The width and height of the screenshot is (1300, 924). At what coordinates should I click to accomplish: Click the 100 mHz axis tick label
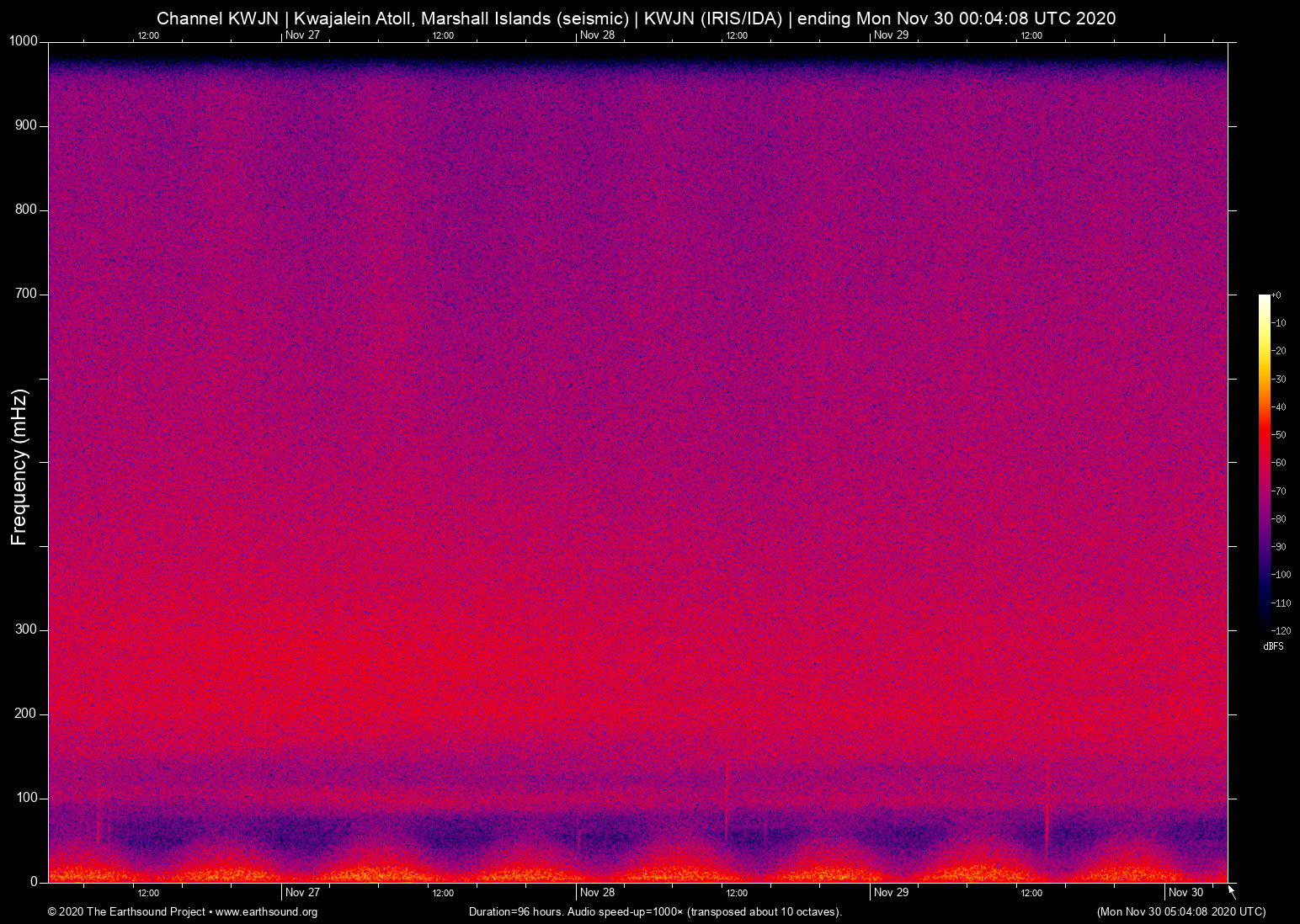point(29,797)
